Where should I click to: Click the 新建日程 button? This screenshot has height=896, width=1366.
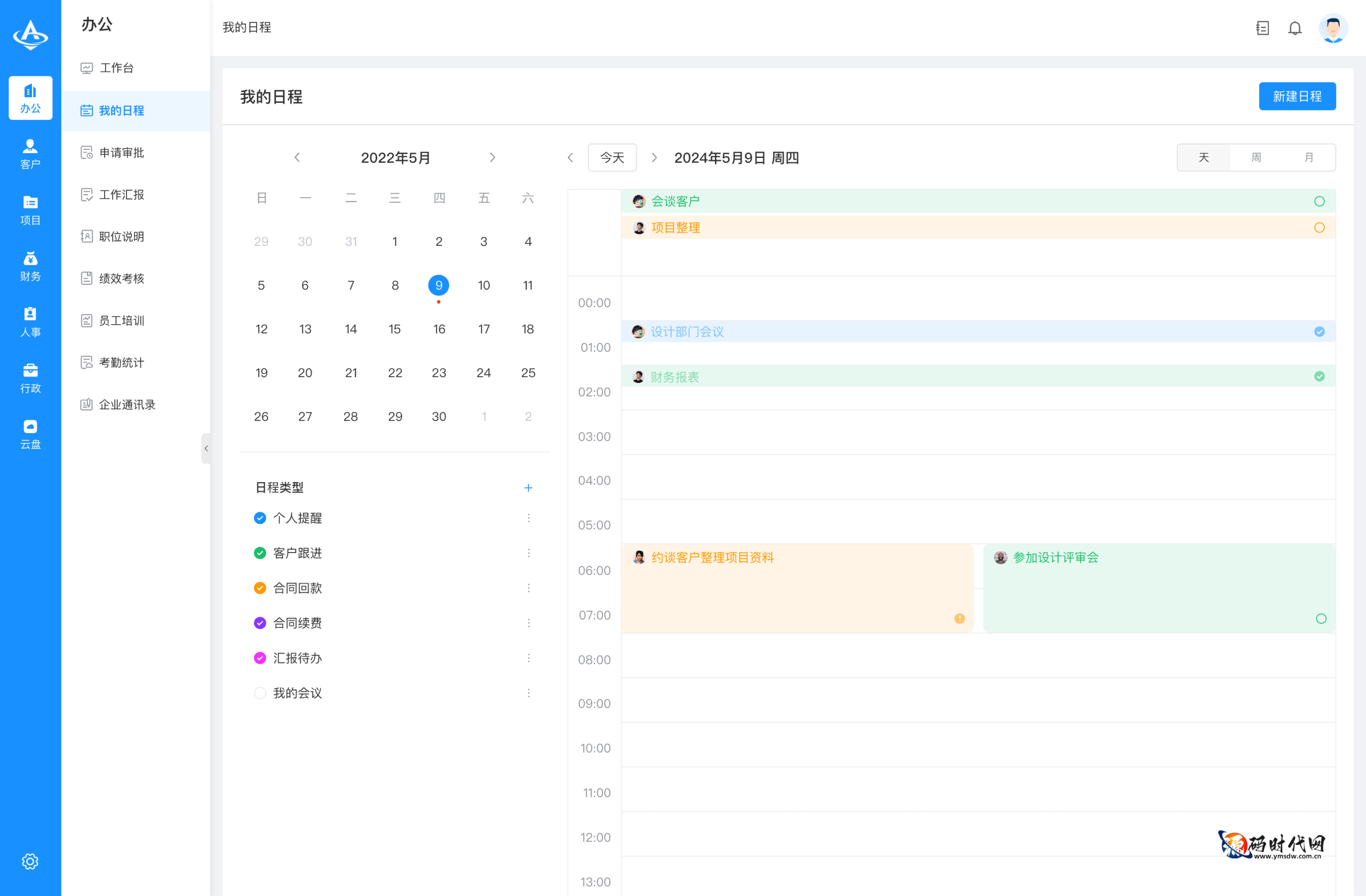tap(1297, 96)
